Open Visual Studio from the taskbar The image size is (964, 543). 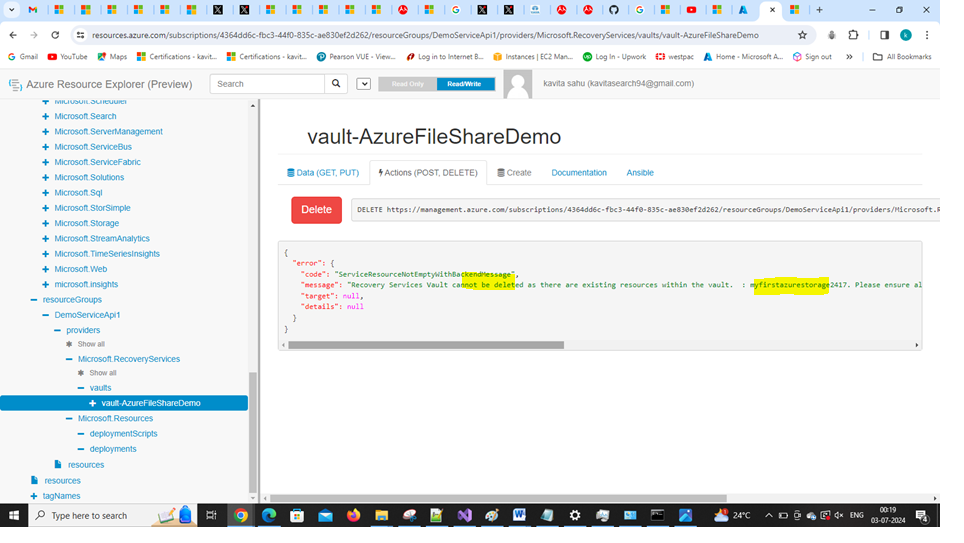tap(464, 515)
